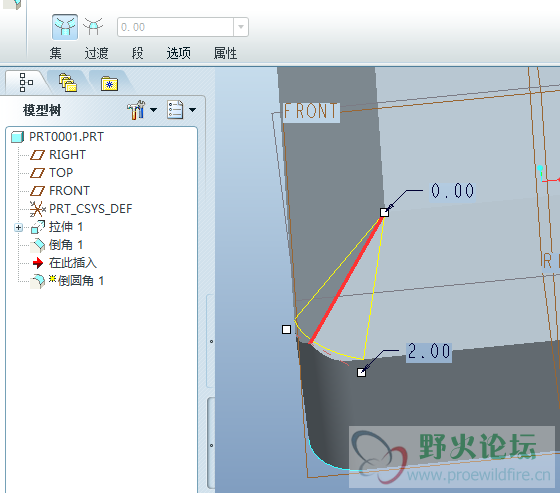Open the radius value dropdown arrow
The height and width of the screenshot is (493, 560).
241,27
